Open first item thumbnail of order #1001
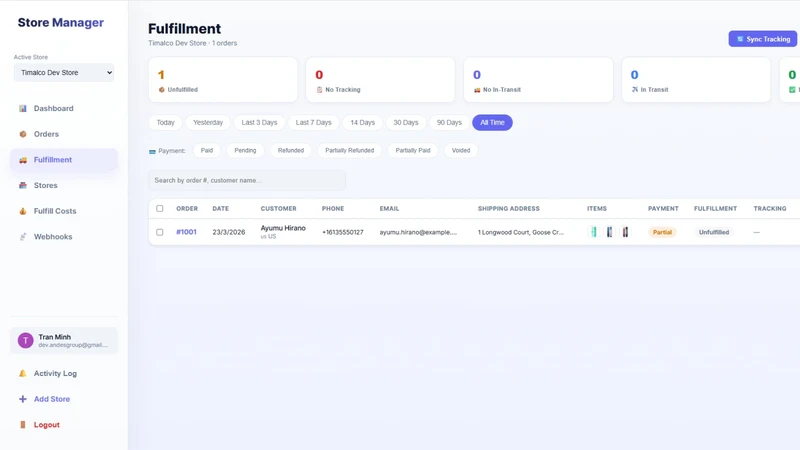The height and width of the screenshot is (450, 800). coord(593,232)
